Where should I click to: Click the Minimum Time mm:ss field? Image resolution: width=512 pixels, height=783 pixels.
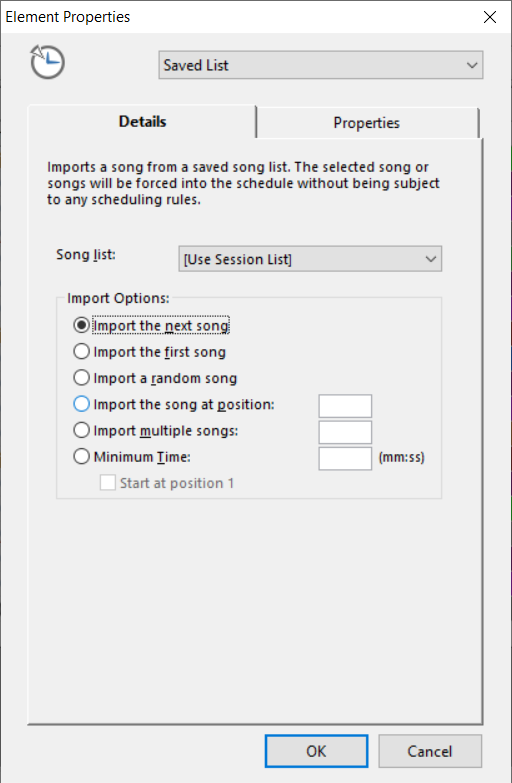[x=345, y=458]
